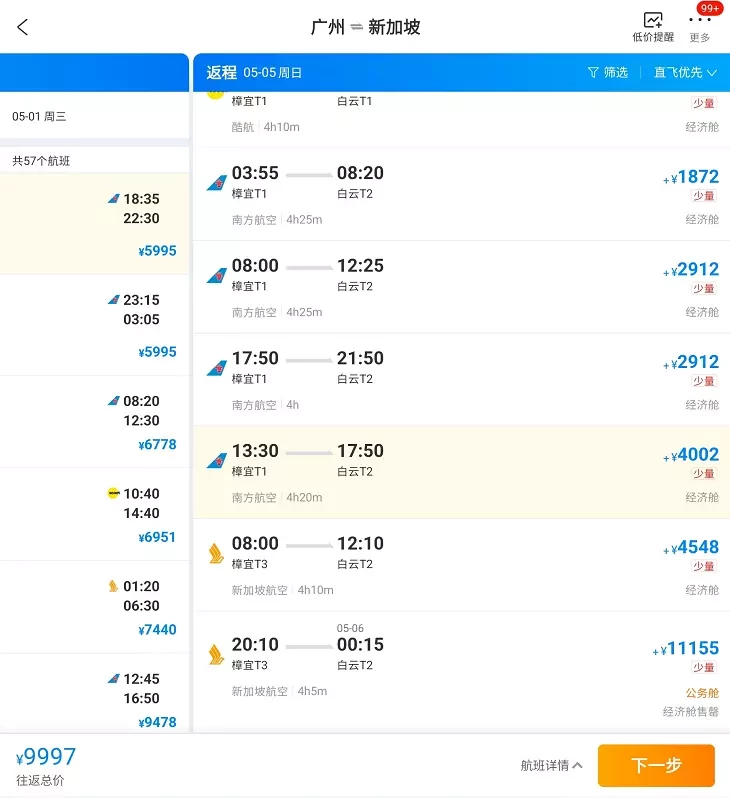Screen dimensions: 730x798
Task: Click China Southern tail icon beside 08:20 outbound
Action: 114,401
